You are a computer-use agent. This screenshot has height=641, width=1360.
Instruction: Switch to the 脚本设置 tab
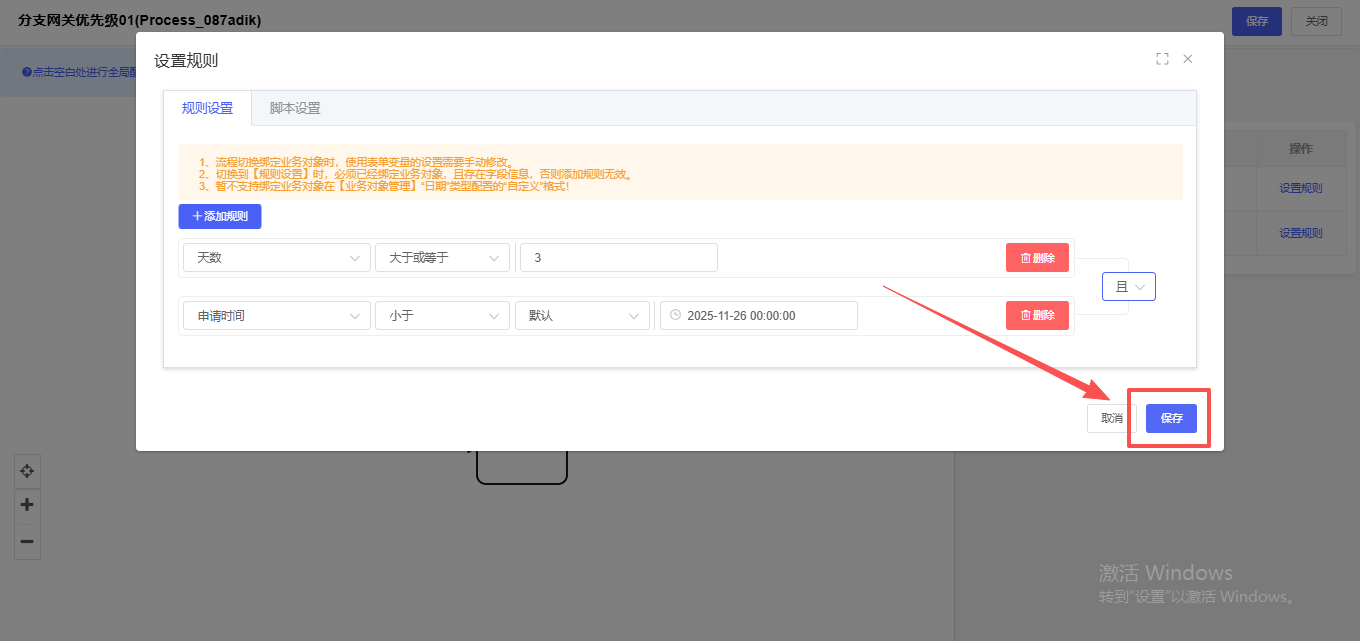click(x=295, y=108)
